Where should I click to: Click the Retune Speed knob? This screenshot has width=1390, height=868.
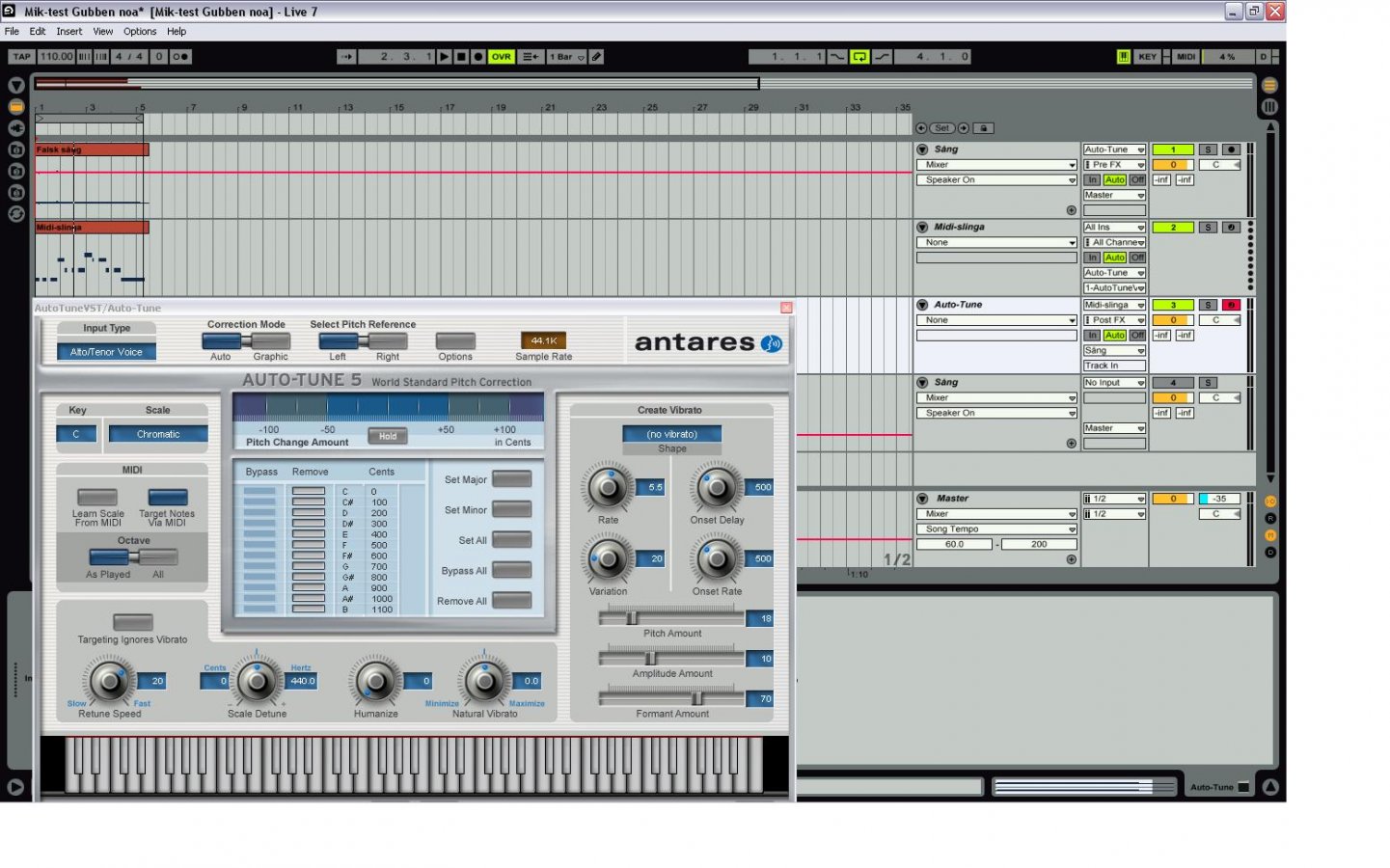(109, 681)
